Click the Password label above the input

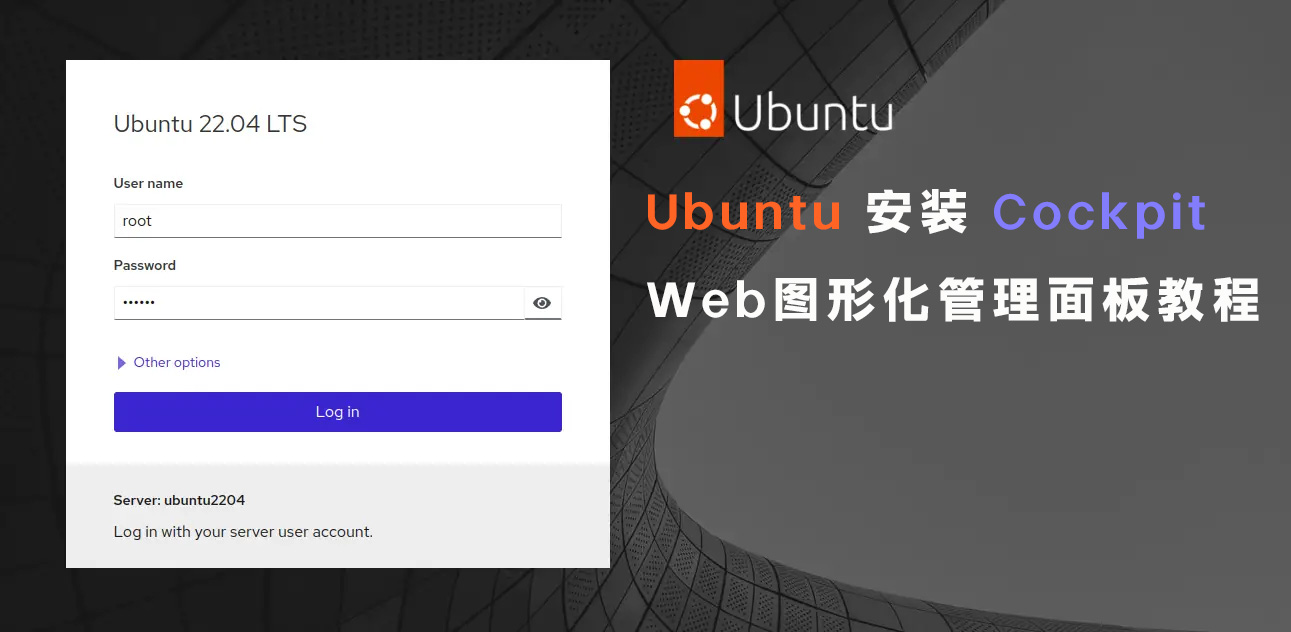[144, 265]
